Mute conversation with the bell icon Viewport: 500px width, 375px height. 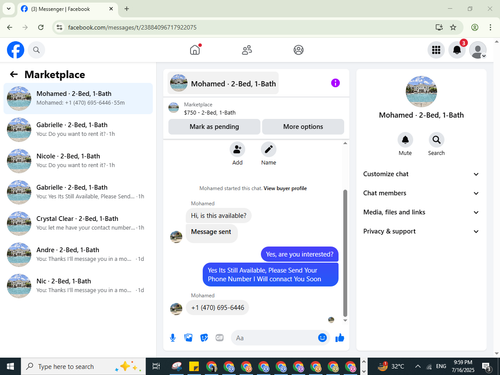click(405, 140)
